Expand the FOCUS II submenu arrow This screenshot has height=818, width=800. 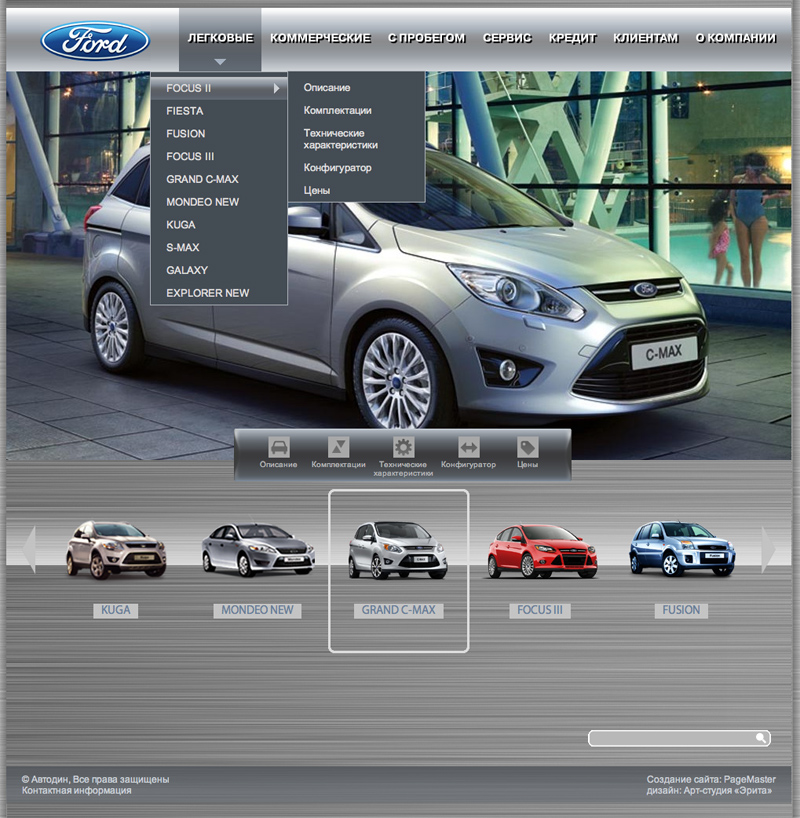click(x=277, y=89)
